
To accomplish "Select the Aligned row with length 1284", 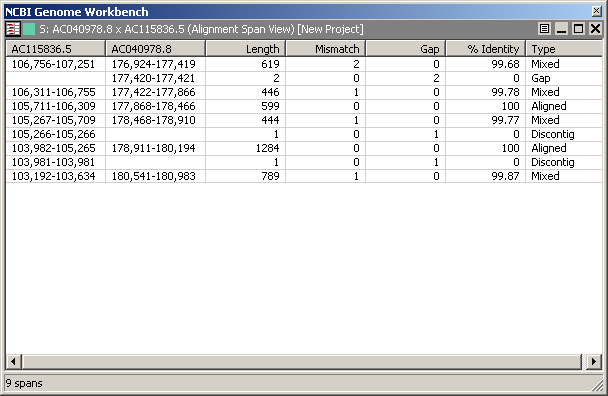I will (x=304, y=148).
